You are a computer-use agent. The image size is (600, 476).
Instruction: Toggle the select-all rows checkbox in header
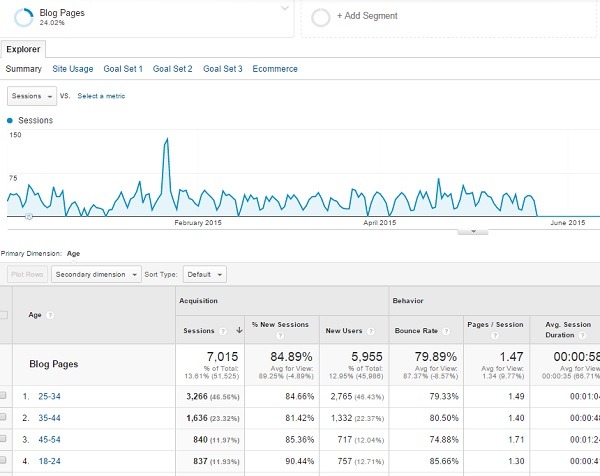(x=3, y=315)
